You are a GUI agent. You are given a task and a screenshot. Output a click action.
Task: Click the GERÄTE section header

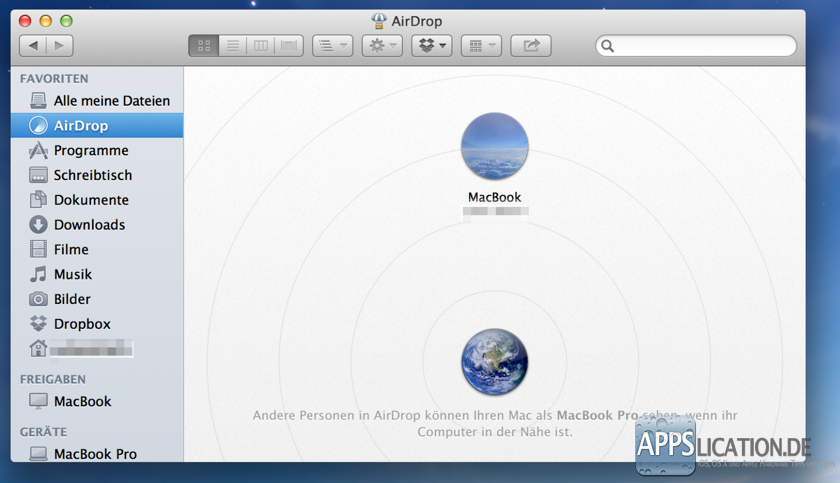tap(43, 432)
